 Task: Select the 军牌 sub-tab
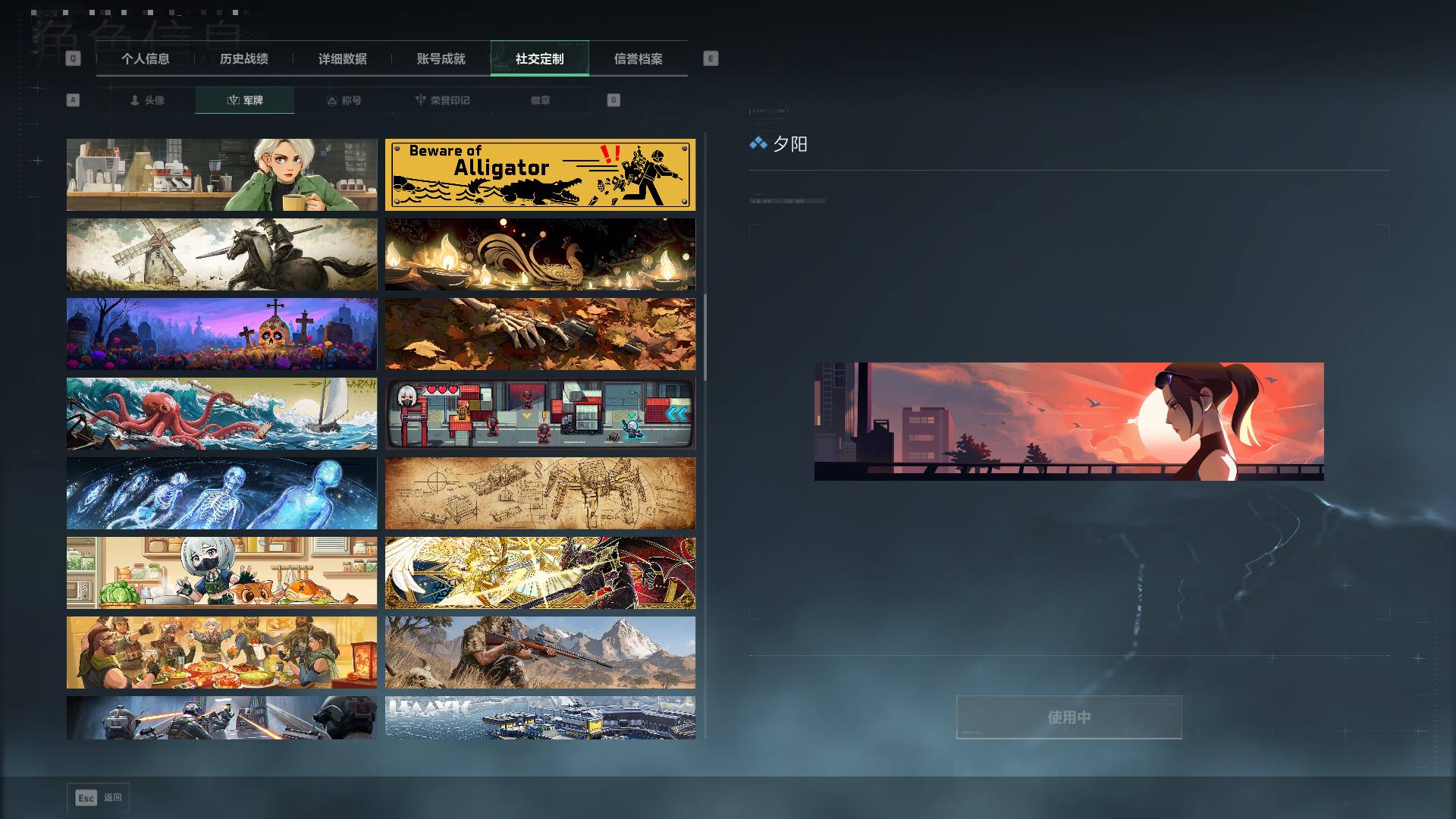pyautogui.click(x=244, y=100)
